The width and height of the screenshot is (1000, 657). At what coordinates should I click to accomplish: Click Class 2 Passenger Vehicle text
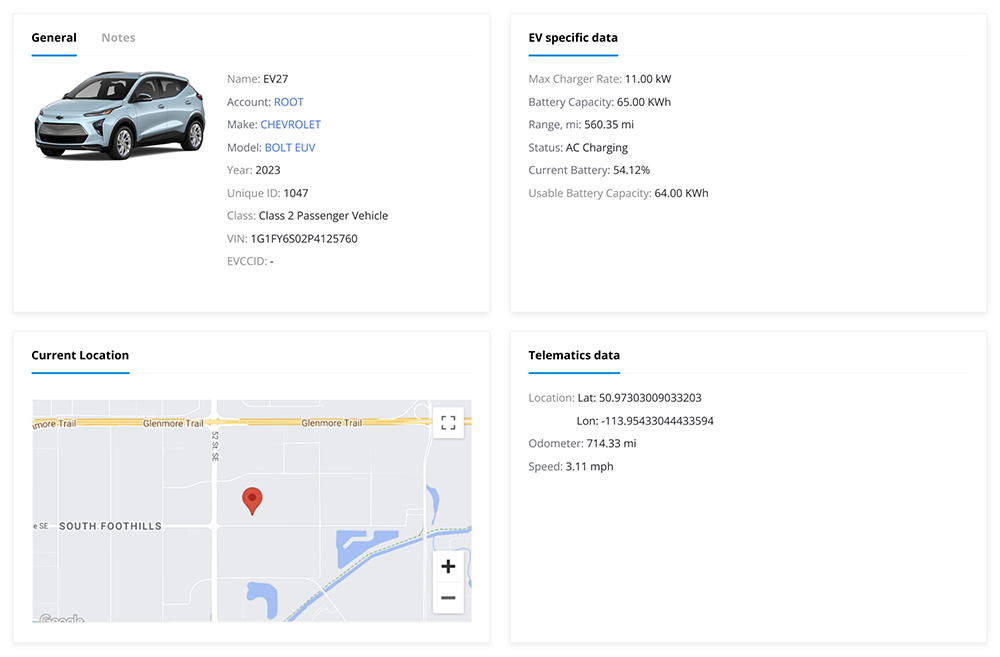pyautogui.click(x=323, y=216)
